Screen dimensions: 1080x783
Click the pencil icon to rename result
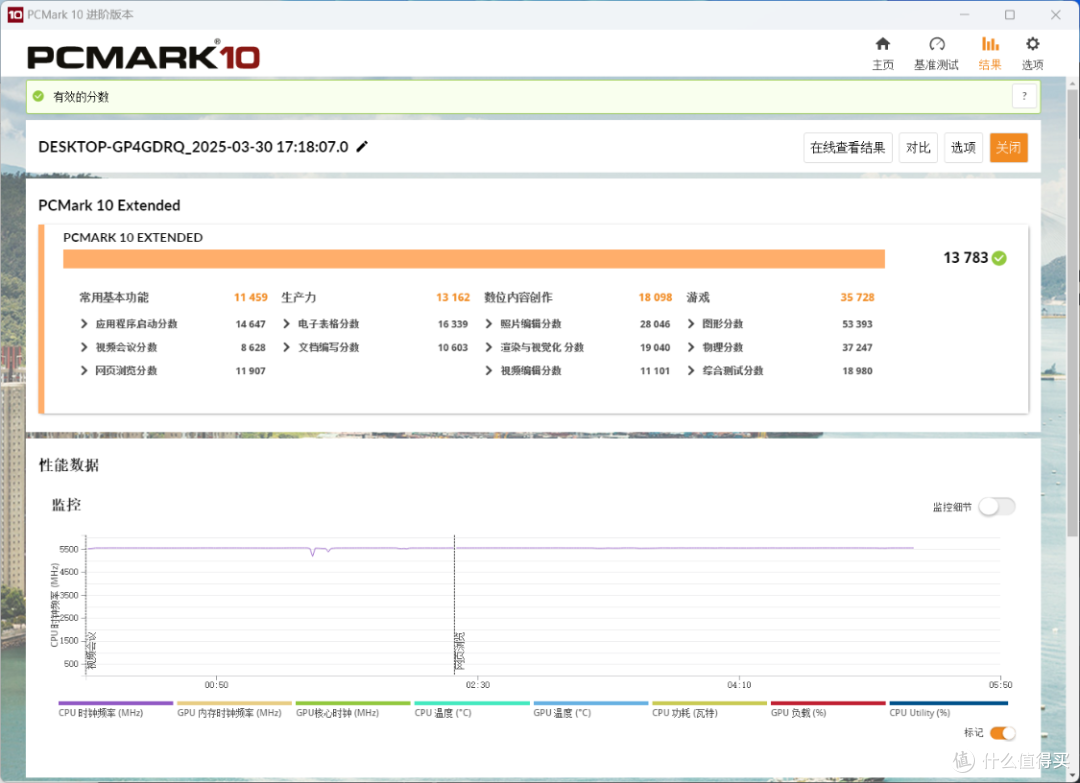coord(362,147)
